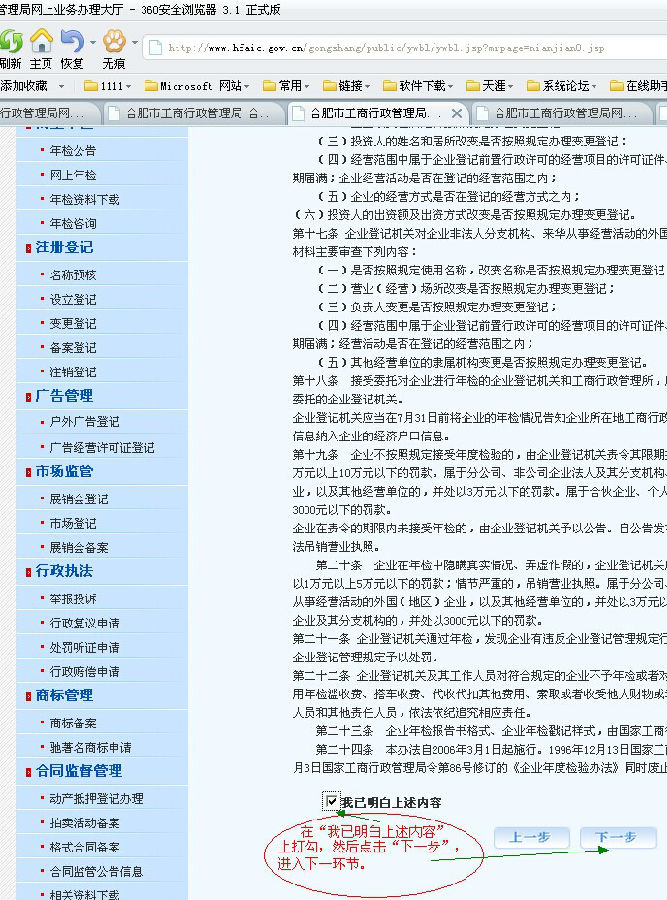This screenshot has height=900, width=667.
Task: Open the 1111 bookmarks folder
Action: [107, 86]
